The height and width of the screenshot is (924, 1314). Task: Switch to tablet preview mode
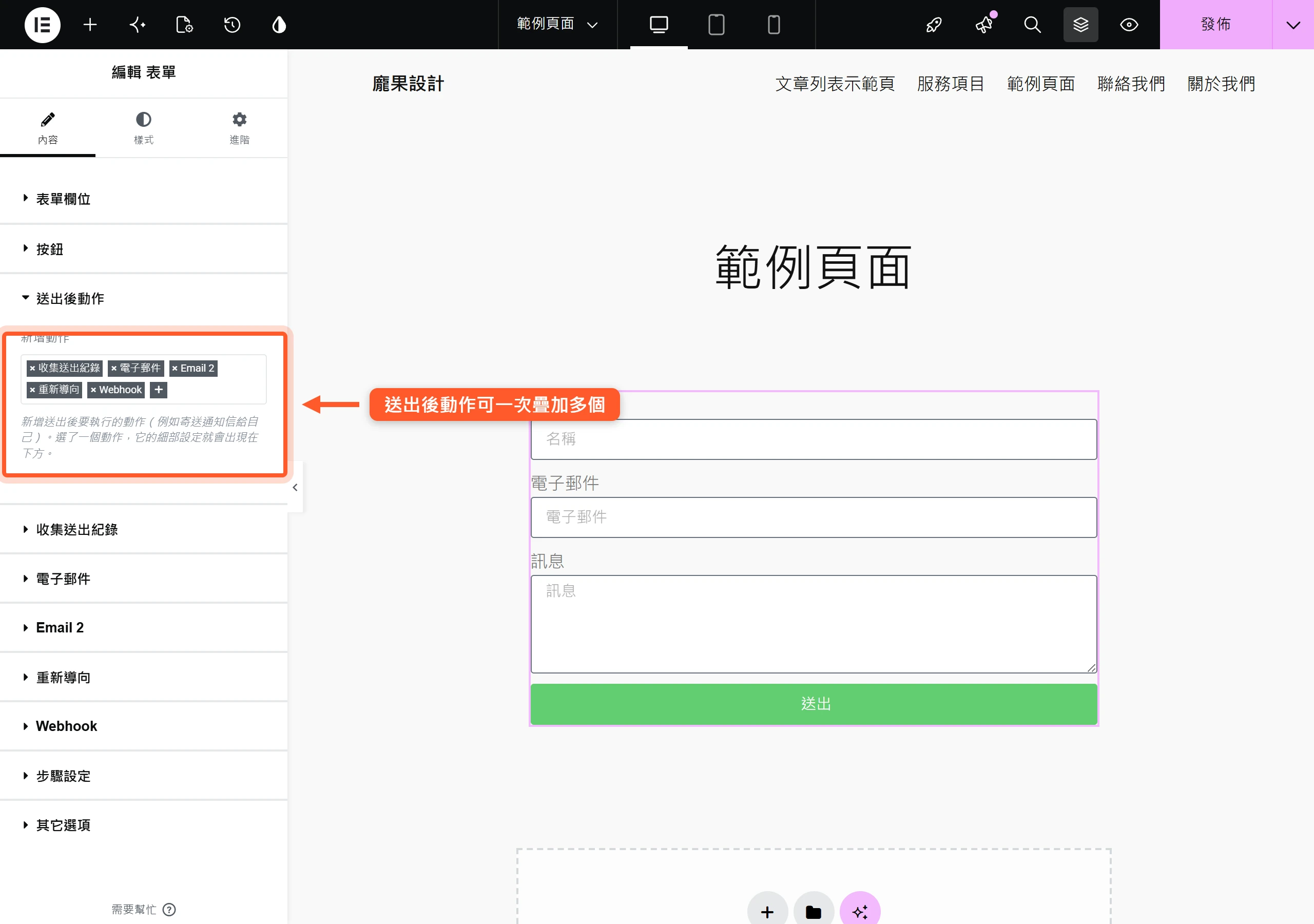tap(716, 25)
